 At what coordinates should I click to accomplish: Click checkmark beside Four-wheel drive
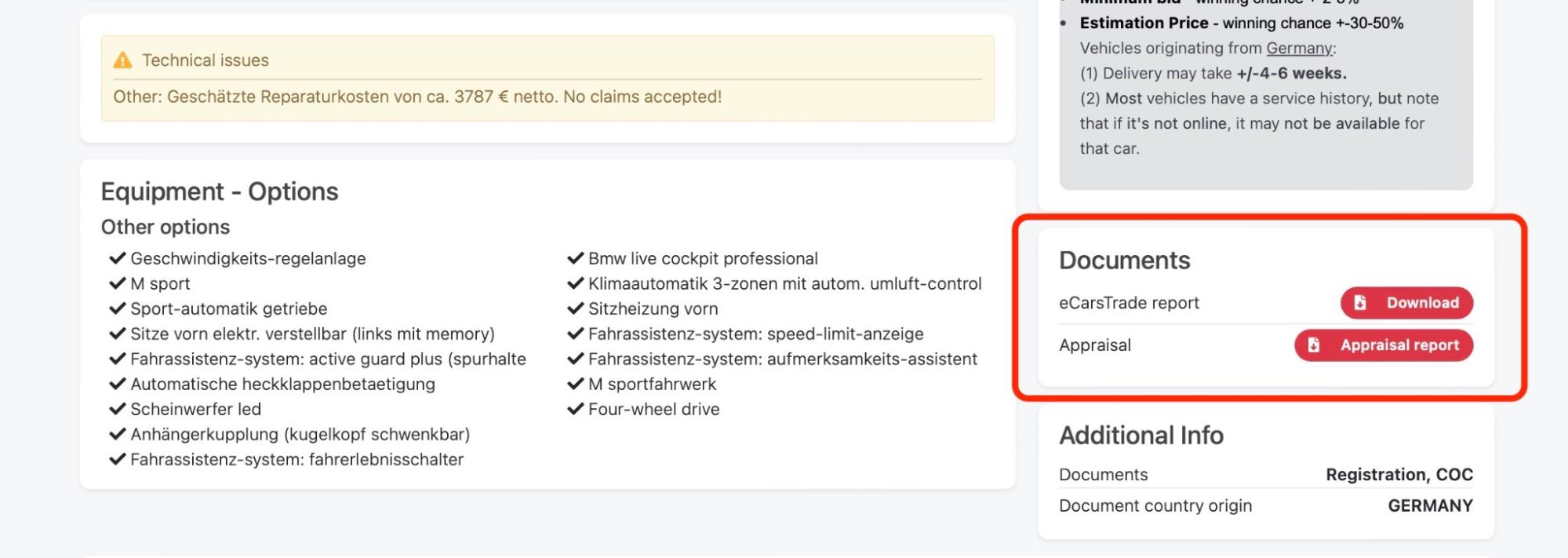point(576,409)
